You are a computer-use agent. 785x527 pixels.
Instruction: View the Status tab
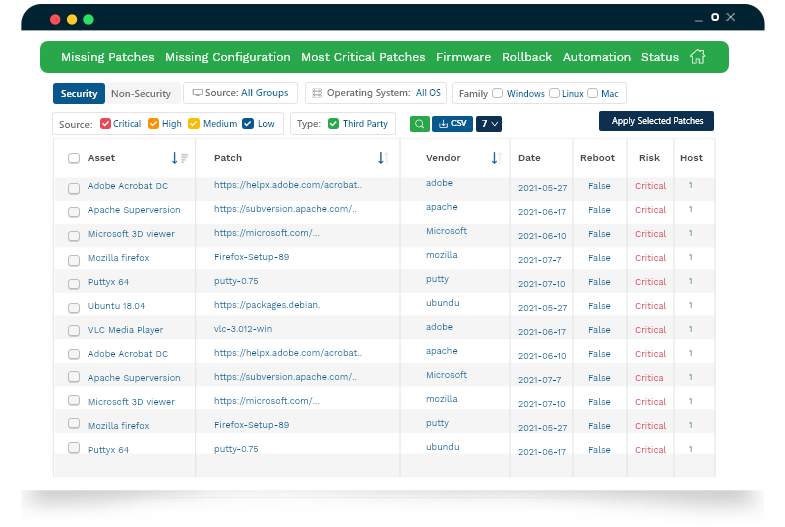point(660,57)
